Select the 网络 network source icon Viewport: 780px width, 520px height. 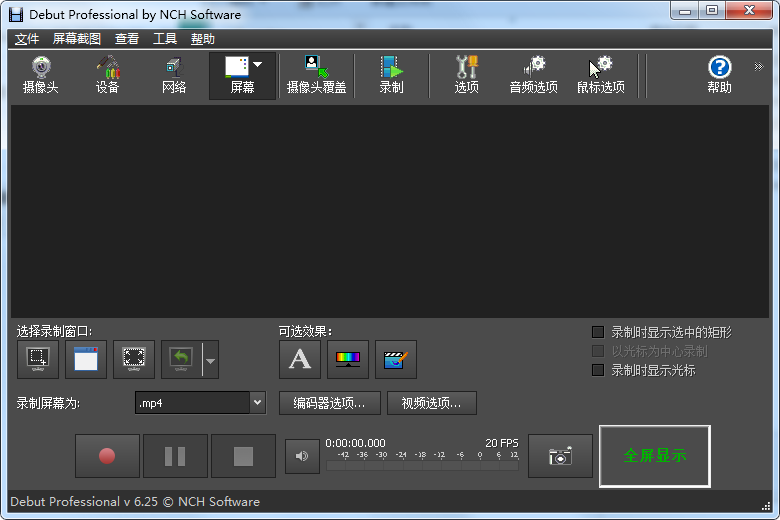[174, 75]
